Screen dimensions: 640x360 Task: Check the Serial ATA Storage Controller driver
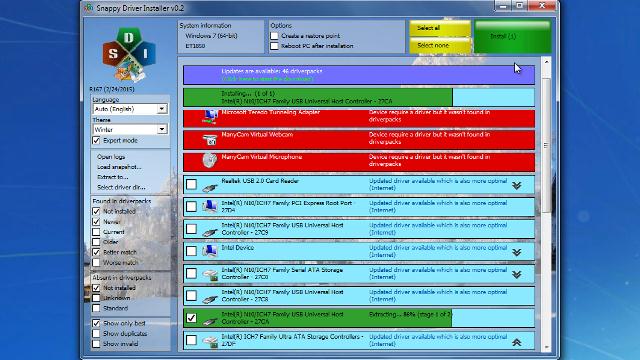coord(191,273)
